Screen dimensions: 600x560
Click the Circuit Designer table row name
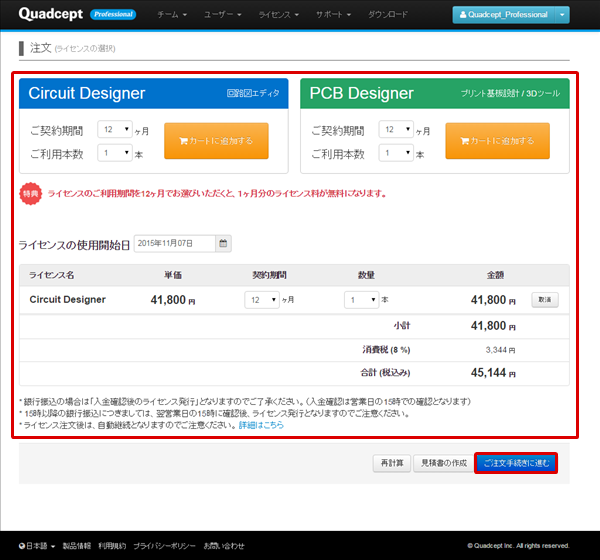tap(68, 300)
